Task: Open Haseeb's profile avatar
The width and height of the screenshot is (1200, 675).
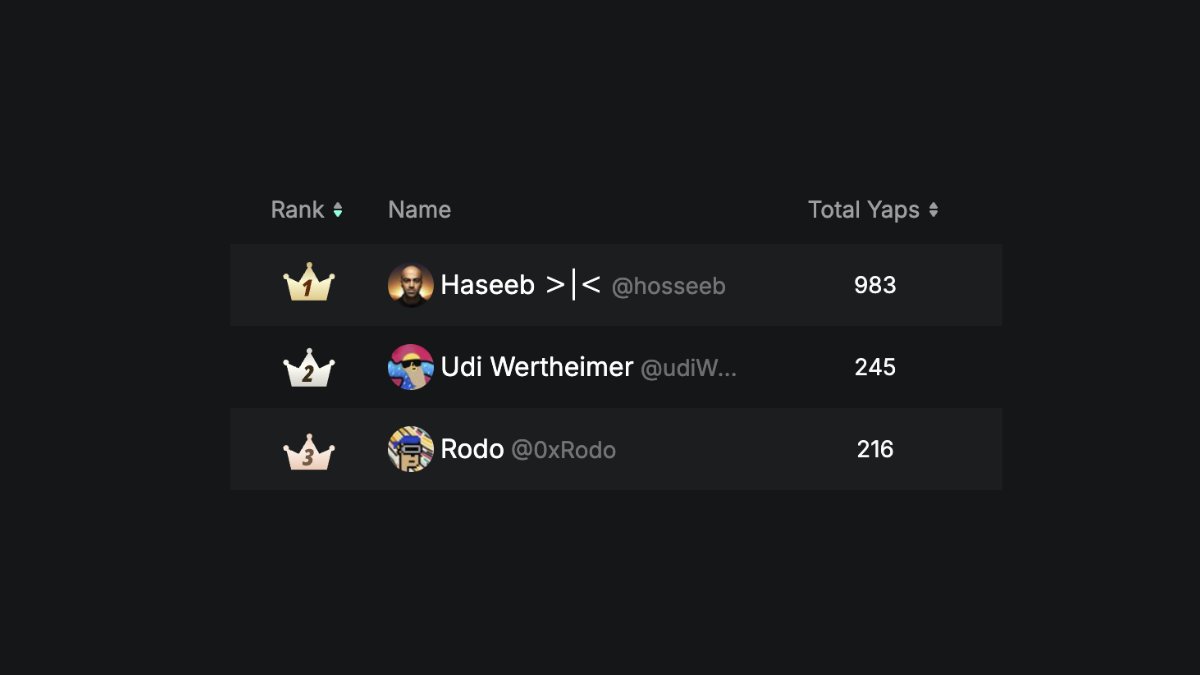Action: [x=411, y=285]
